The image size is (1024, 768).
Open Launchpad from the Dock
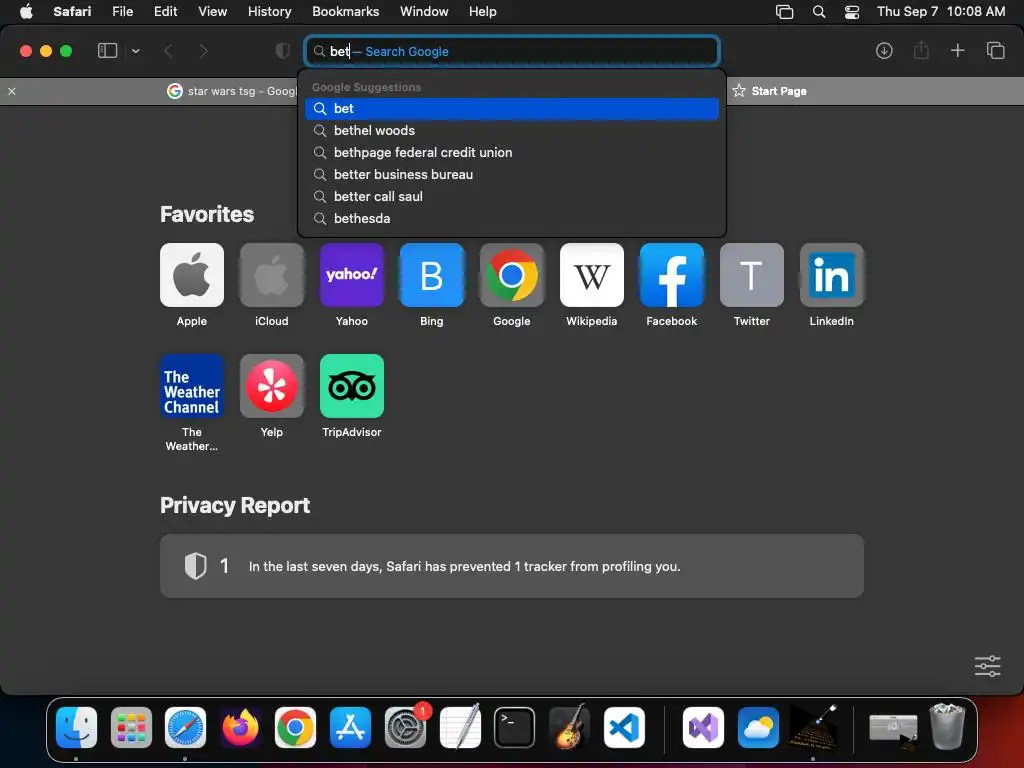pyautogui.click(x=131, y=727)
